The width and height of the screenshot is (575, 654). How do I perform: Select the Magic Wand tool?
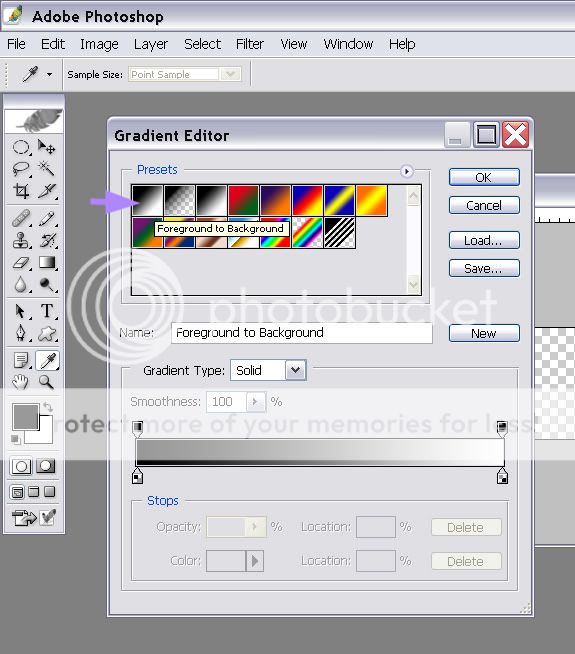[46, 169]
